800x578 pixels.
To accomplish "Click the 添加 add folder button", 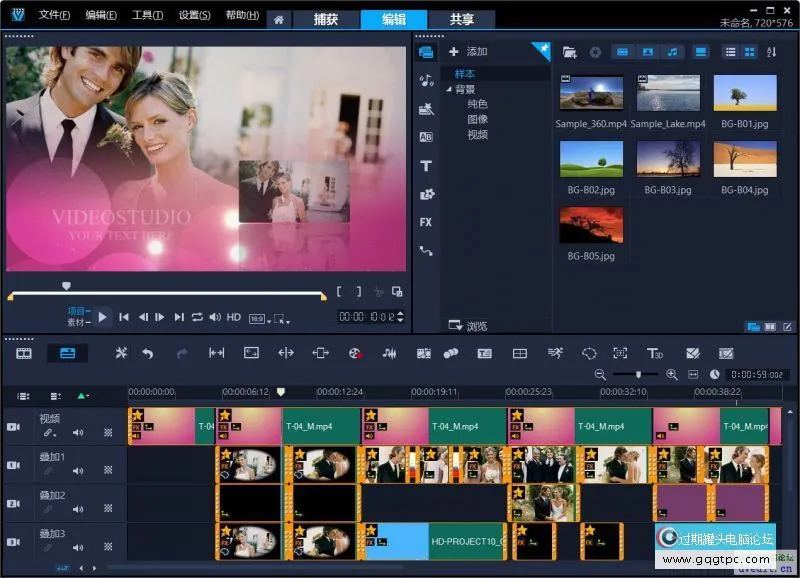I will (x=468, y=52).
